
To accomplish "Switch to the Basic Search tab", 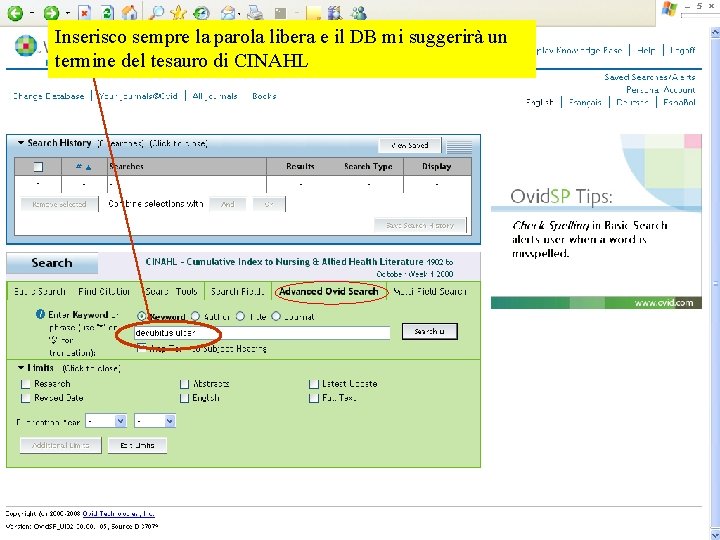I will pyautogui.click(x=39, y=292).
